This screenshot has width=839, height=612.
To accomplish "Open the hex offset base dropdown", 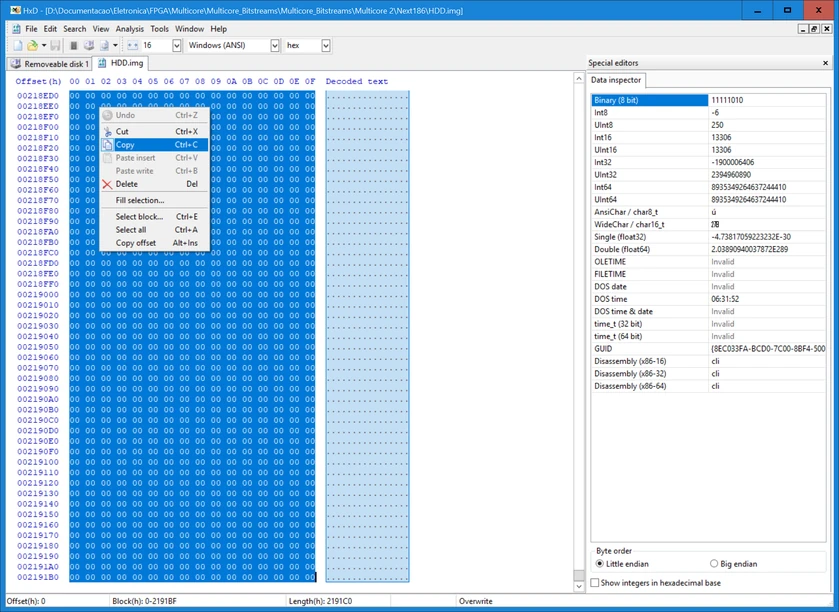I will tap(326, 46).
